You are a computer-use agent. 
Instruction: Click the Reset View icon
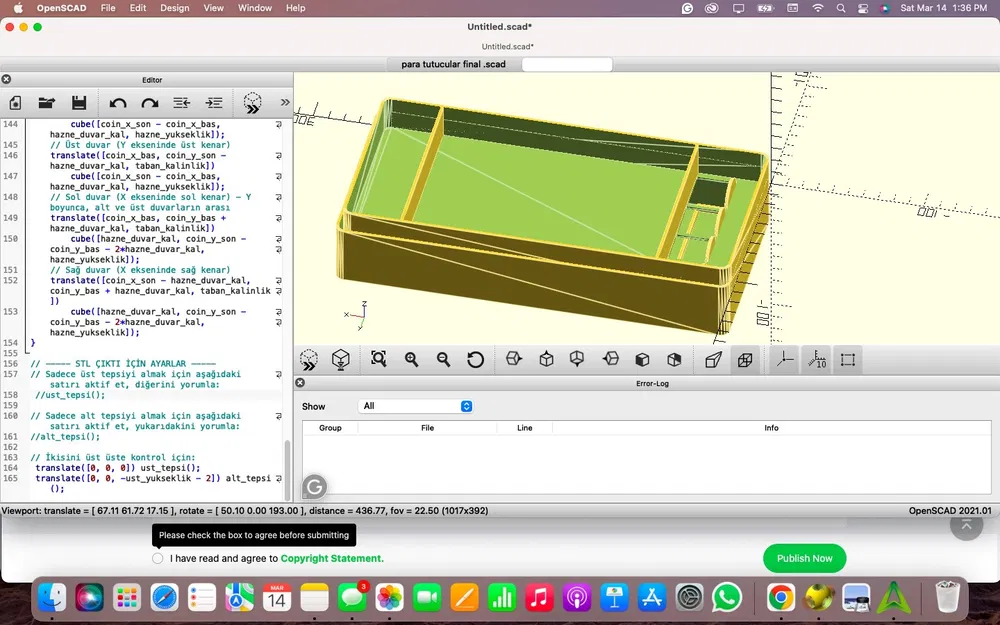[x=475, y=359]
